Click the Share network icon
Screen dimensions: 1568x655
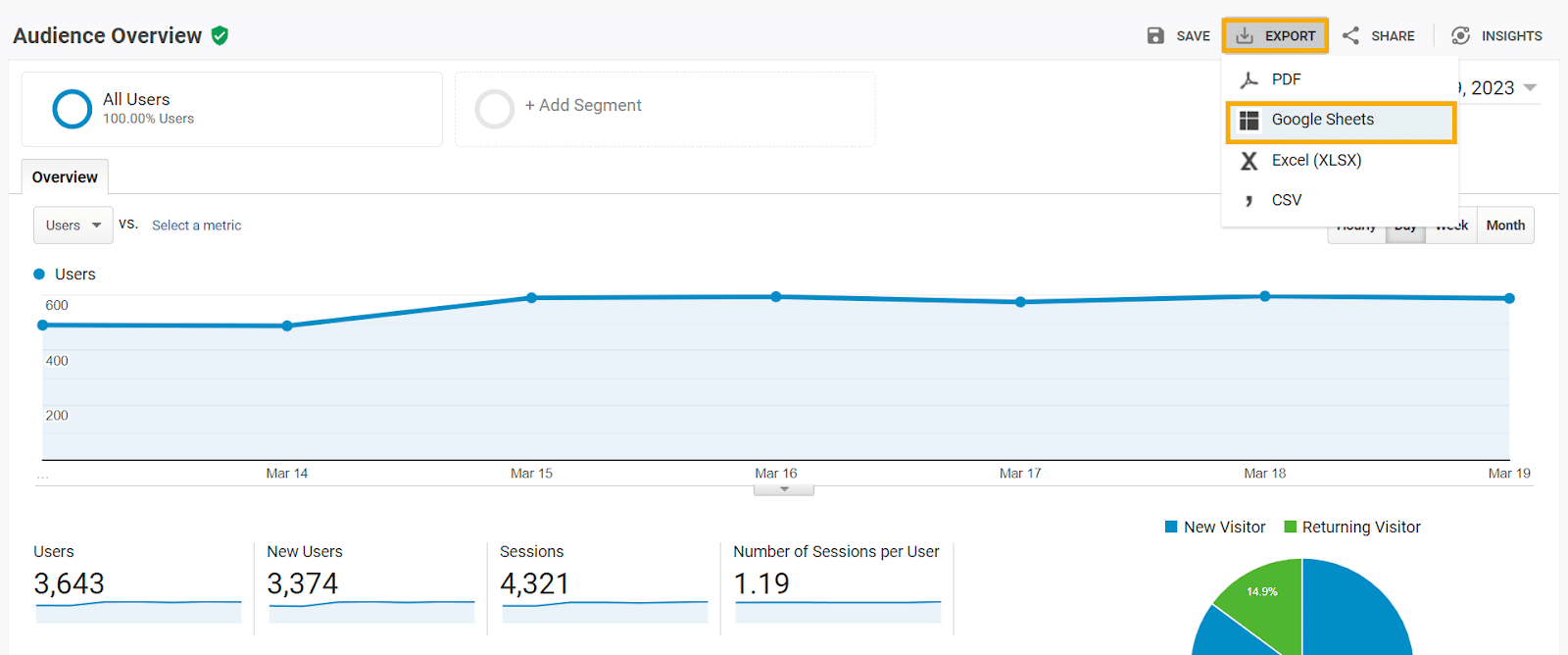1350,35
